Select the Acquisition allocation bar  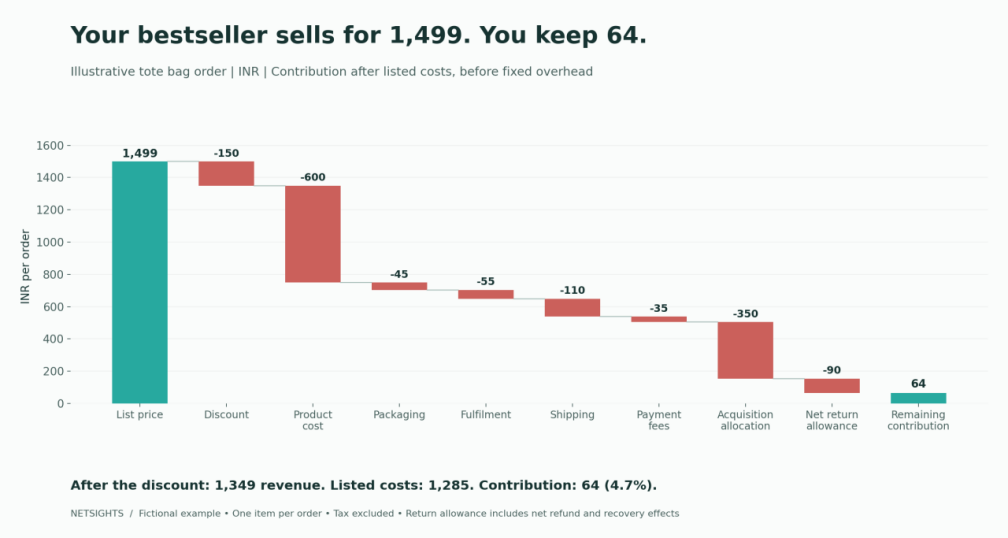pos(746,350)
